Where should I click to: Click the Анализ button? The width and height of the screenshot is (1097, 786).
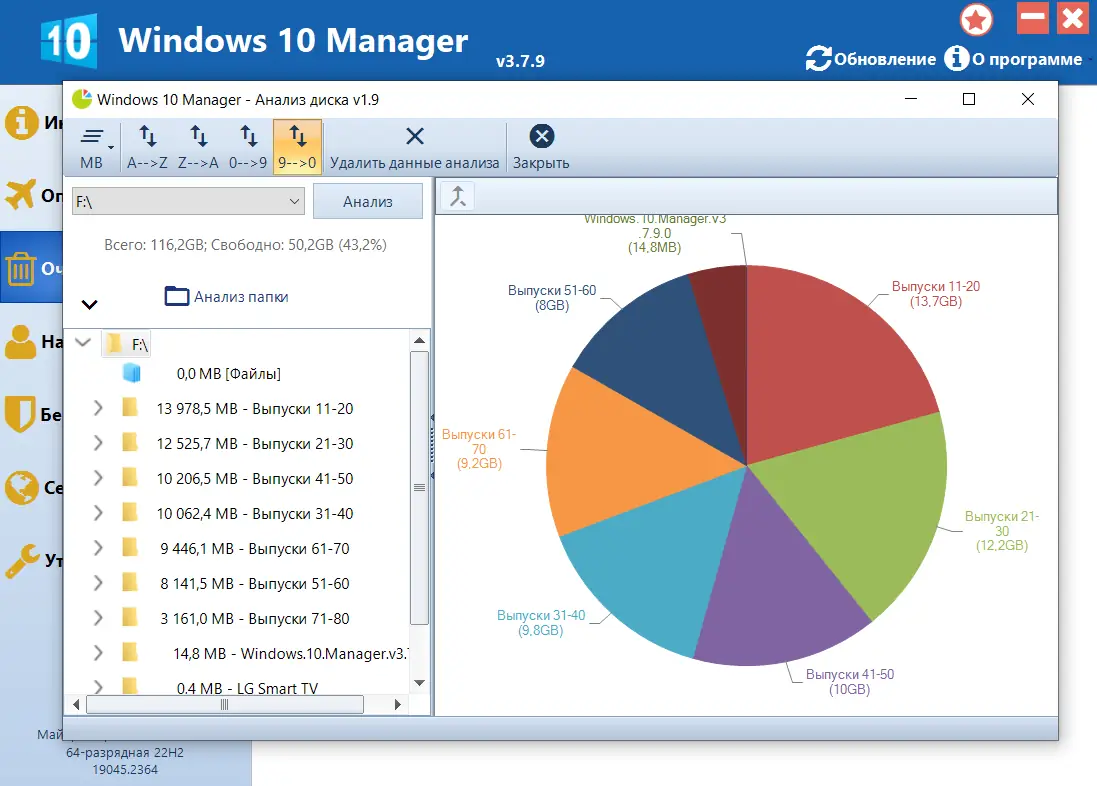pyautogui.click(x=368, y=202)
